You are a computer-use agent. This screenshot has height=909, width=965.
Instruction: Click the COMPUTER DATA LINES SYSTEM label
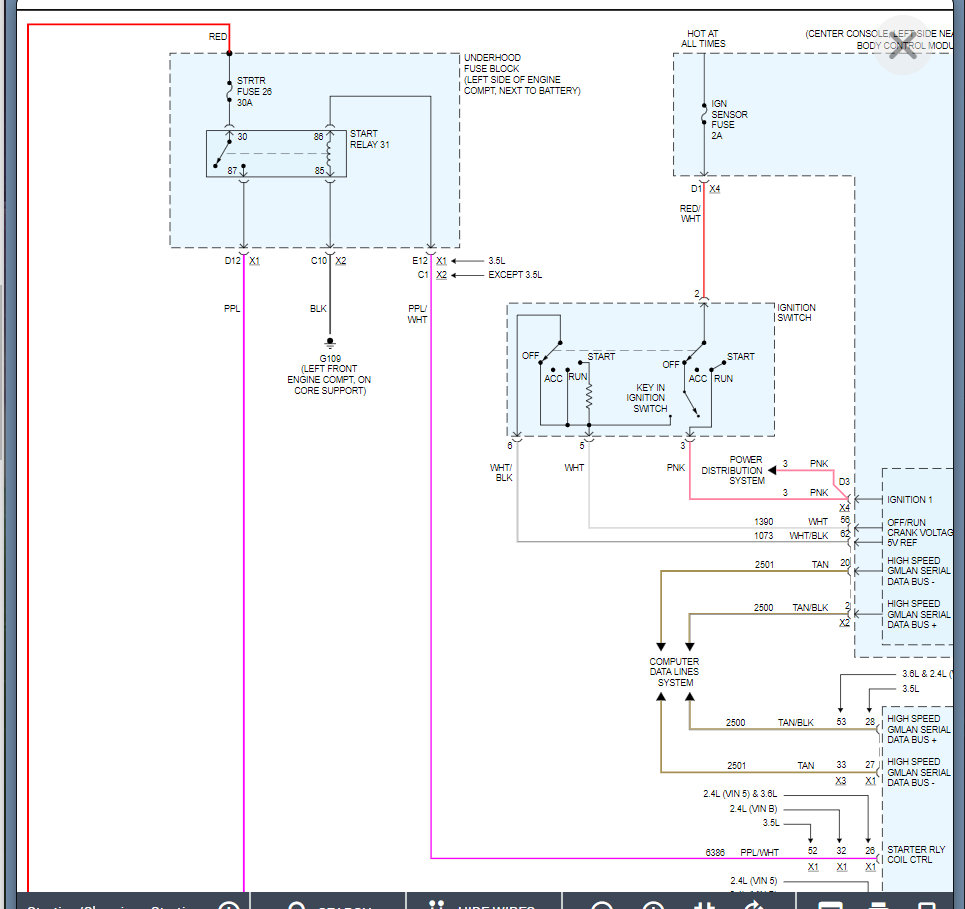click(x=674, y=672)
